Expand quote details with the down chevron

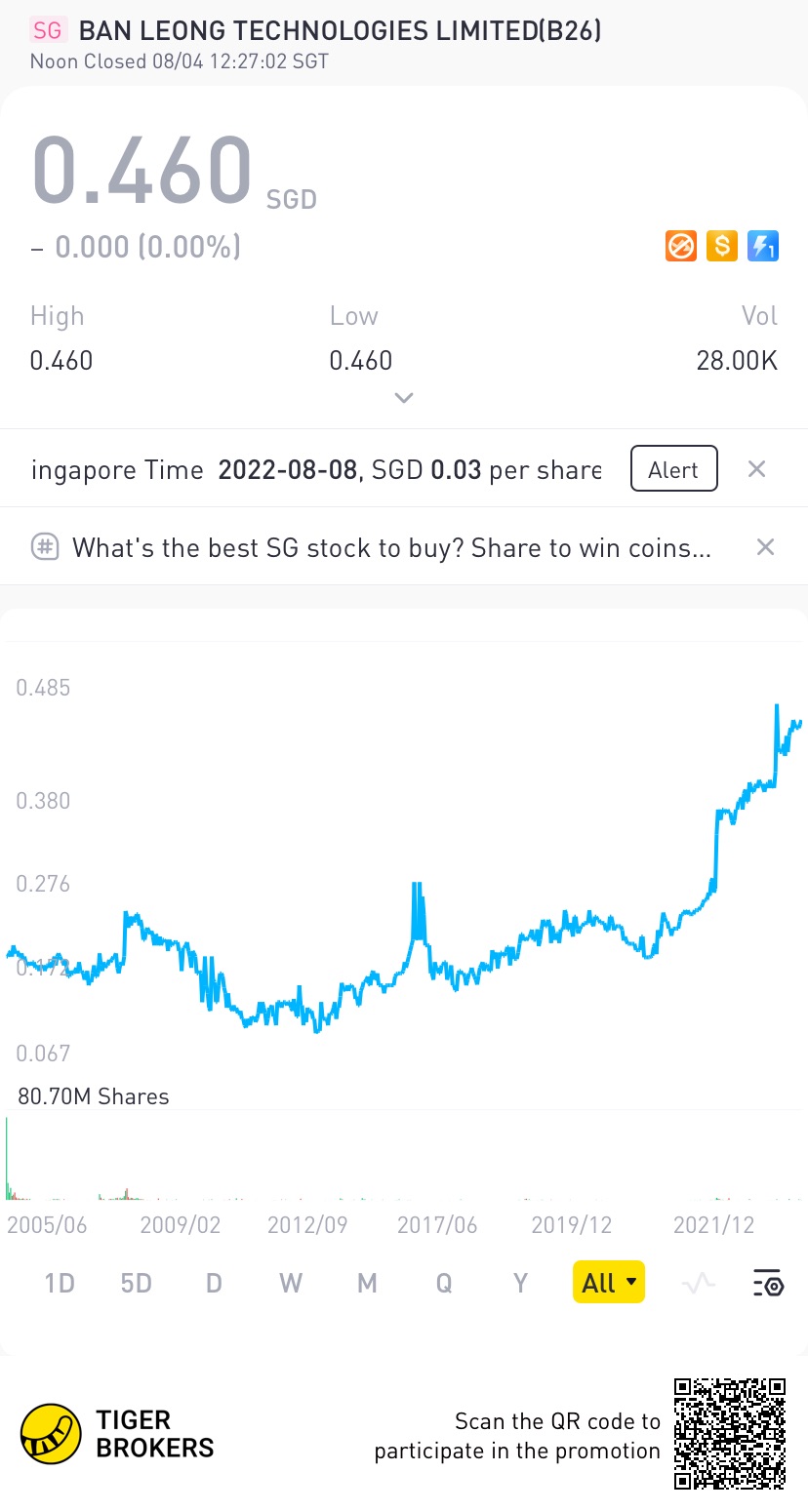pos(403,398)
